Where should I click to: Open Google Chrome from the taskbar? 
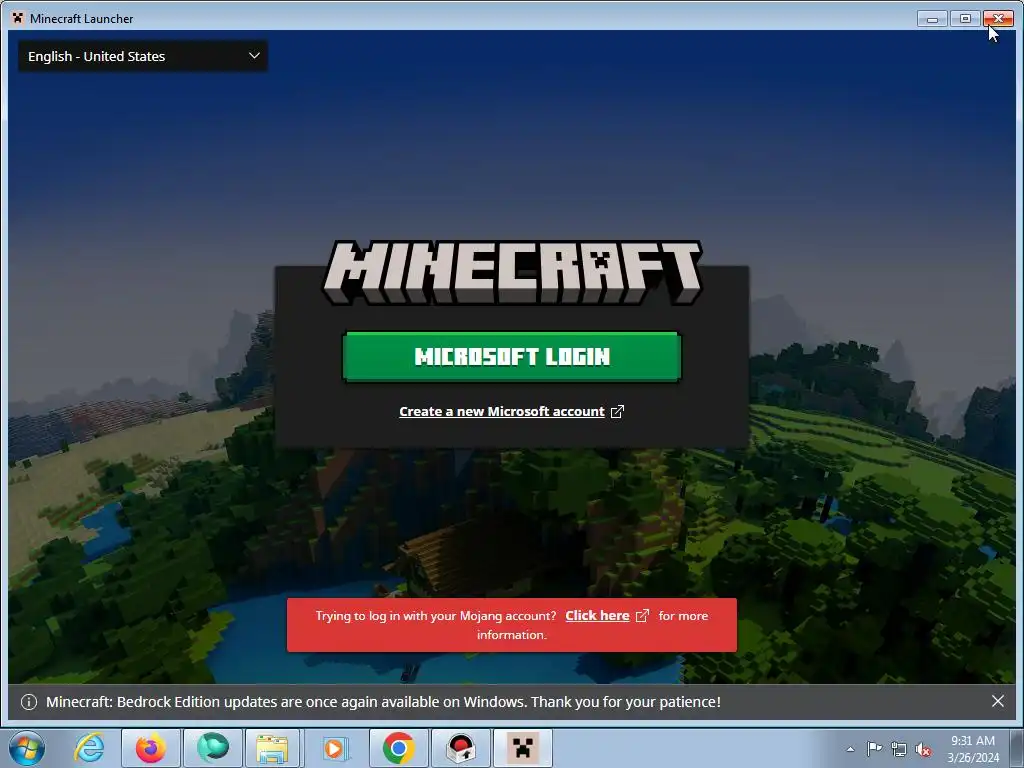point(398,748)
